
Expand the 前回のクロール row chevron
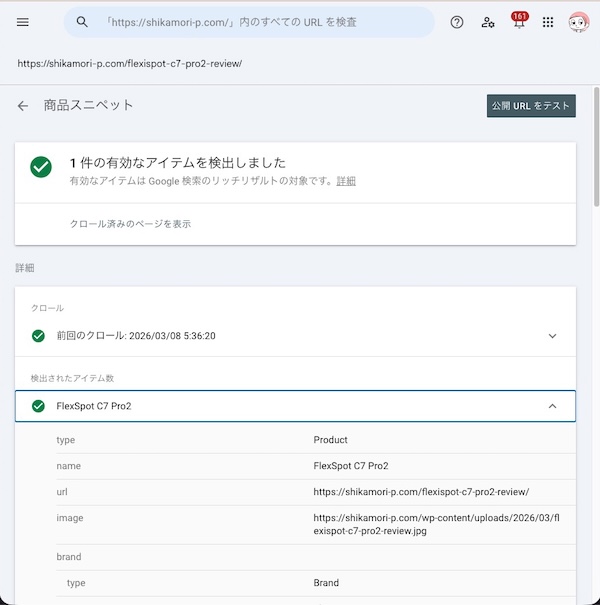point(552,336)
